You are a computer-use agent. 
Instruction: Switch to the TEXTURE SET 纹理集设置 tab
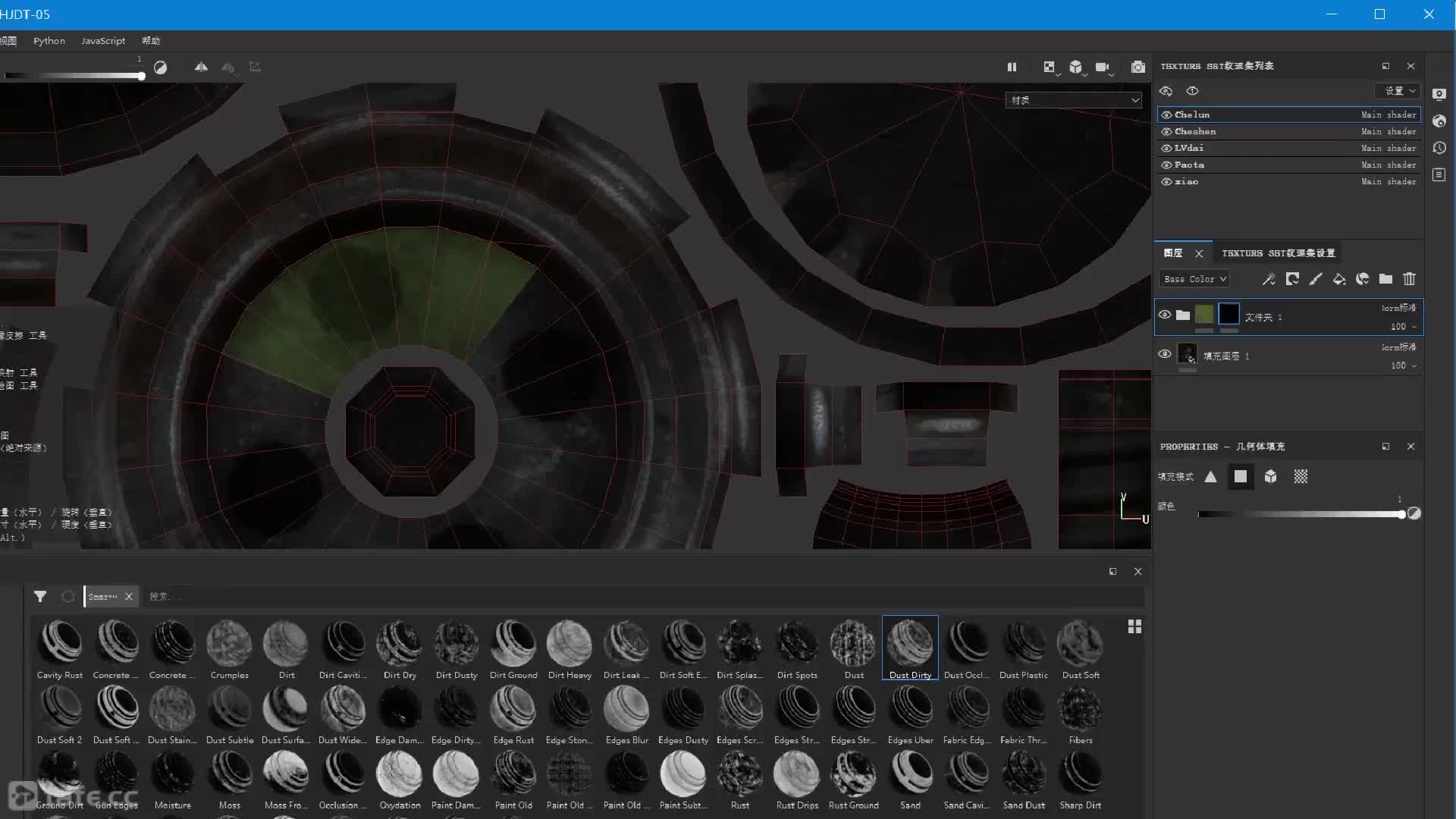tap(1278, 253)
